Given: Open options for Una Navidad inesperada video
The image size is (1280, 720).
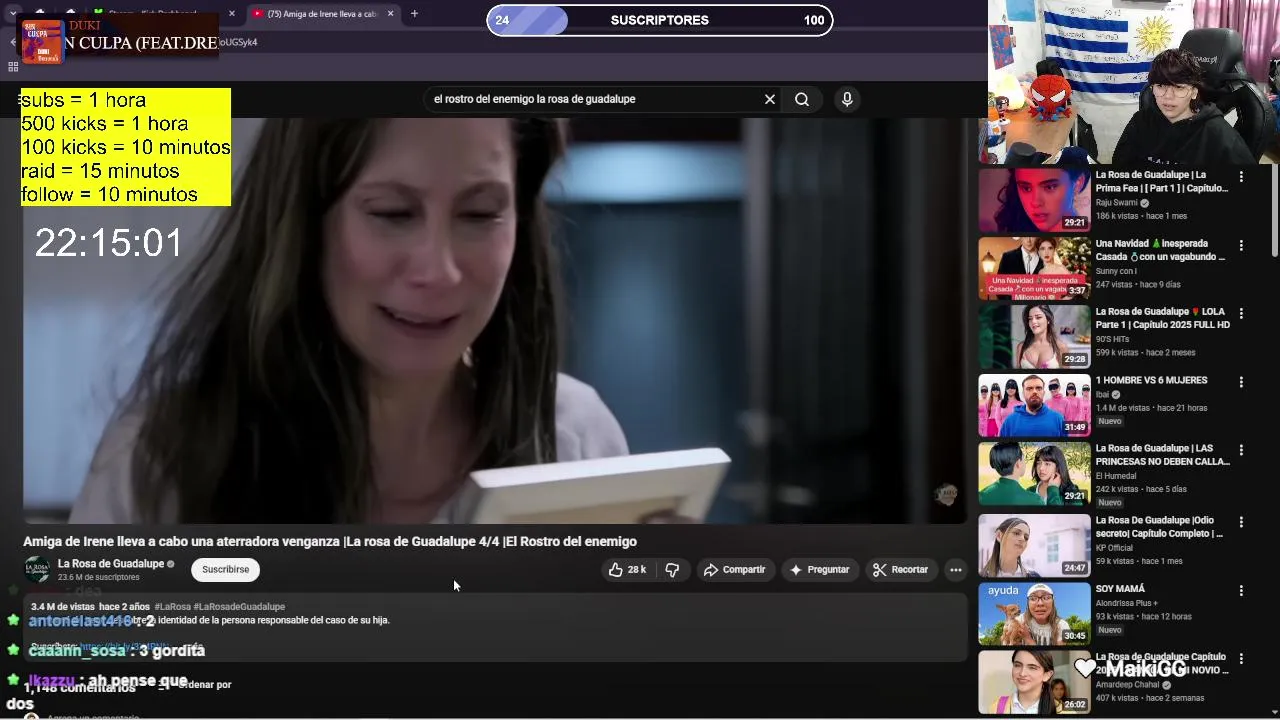Looking at the screenshot, I should 1241,245.
